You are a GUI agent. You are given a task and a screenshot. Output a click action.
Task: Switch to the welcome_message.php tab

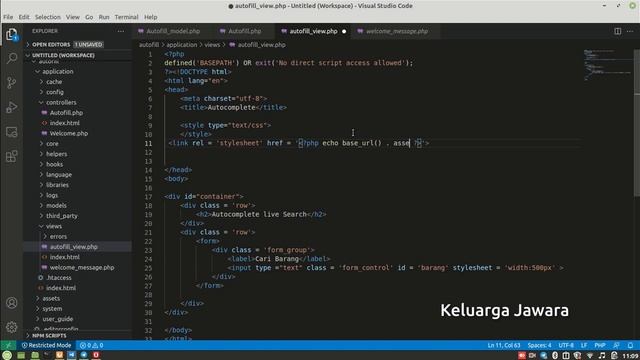[x=397, y=31]
